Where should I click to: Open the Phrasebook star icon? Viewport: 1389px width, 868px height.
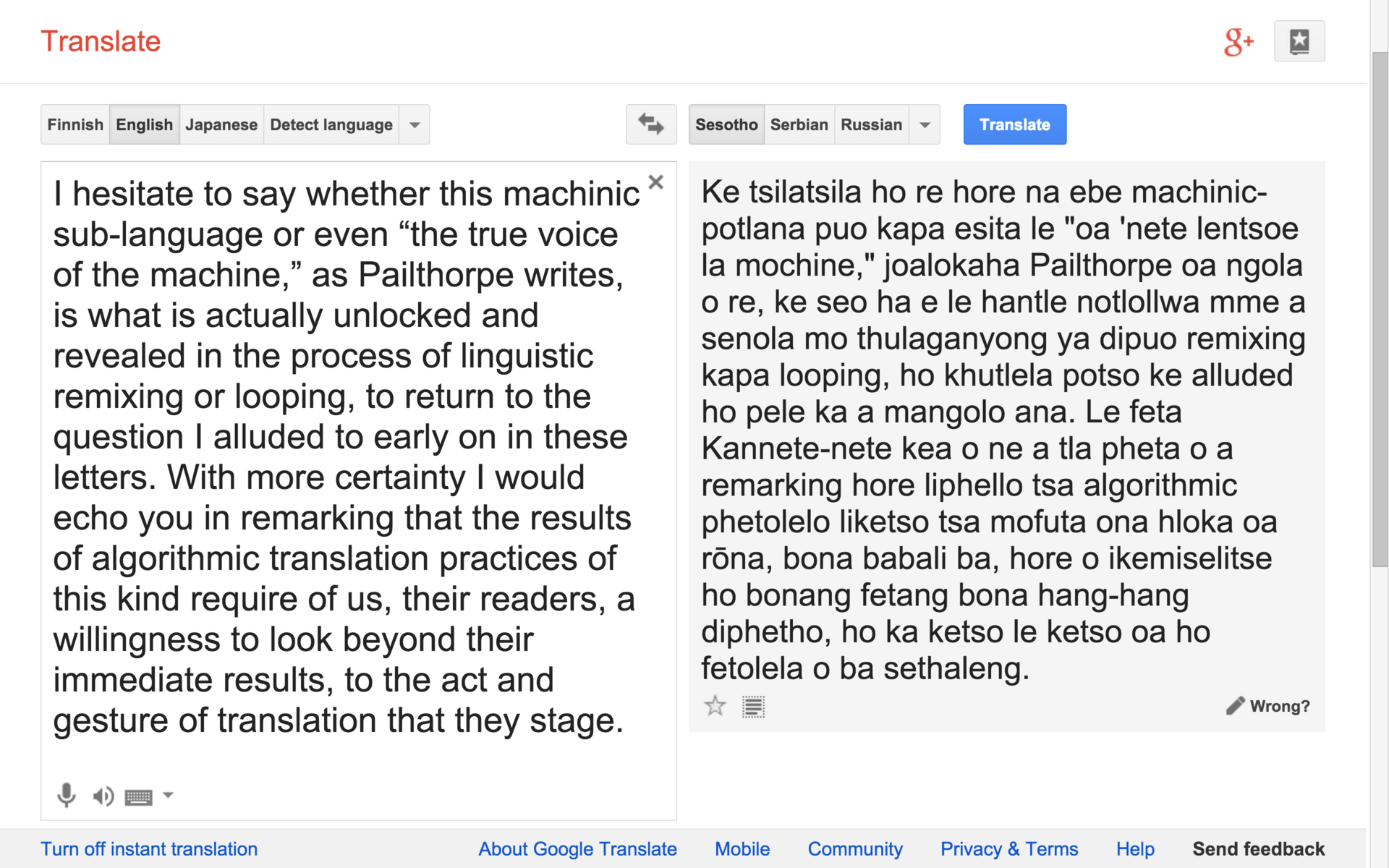pos(1299,41)
